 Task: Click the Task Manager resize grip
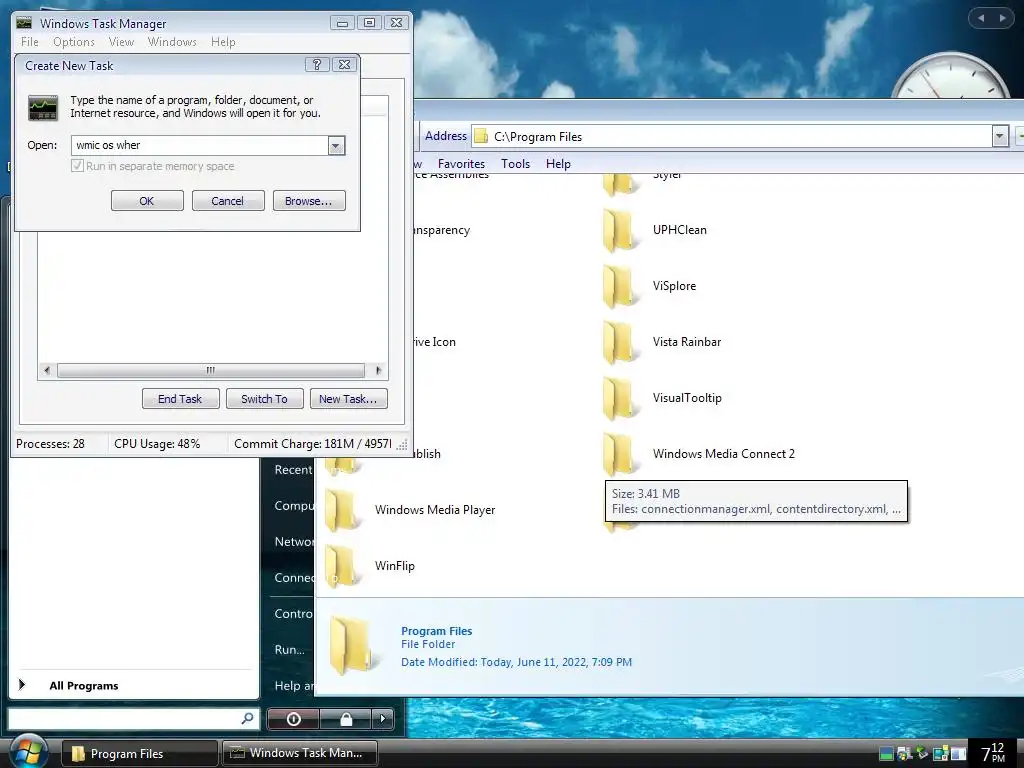click(x=403, y=445)
